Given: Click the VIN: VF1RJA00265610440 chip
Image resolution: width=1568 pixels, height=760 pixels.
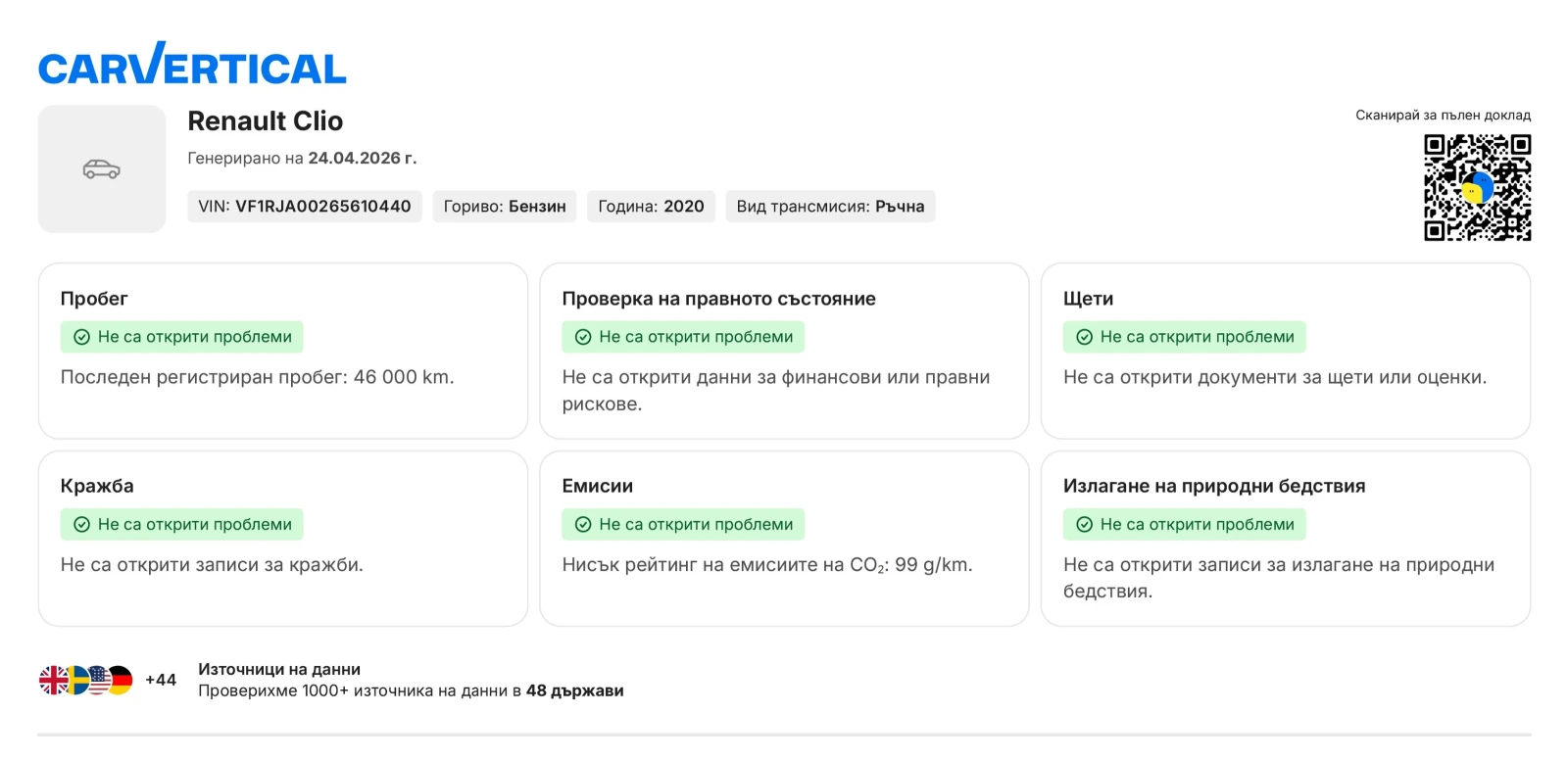Looking at the screenshot, I should pos(305,207).
